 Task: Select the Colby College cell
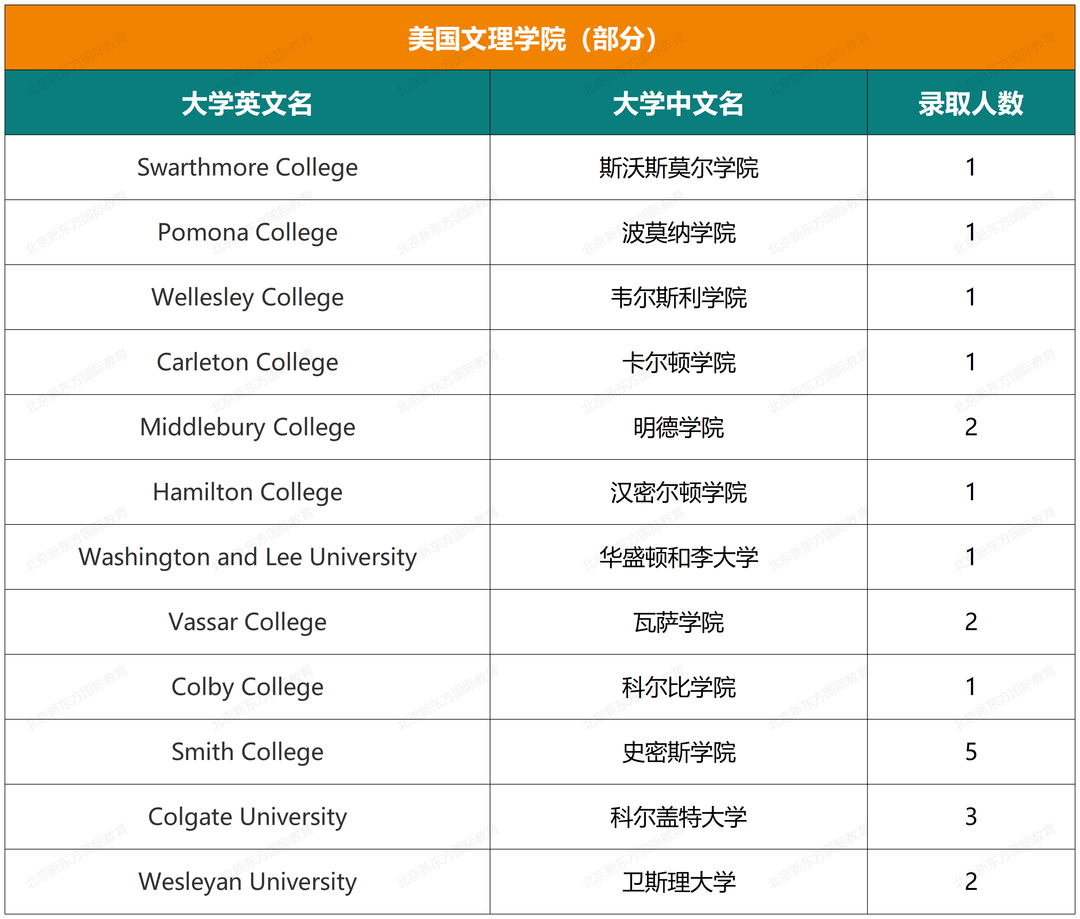point(247,687)
